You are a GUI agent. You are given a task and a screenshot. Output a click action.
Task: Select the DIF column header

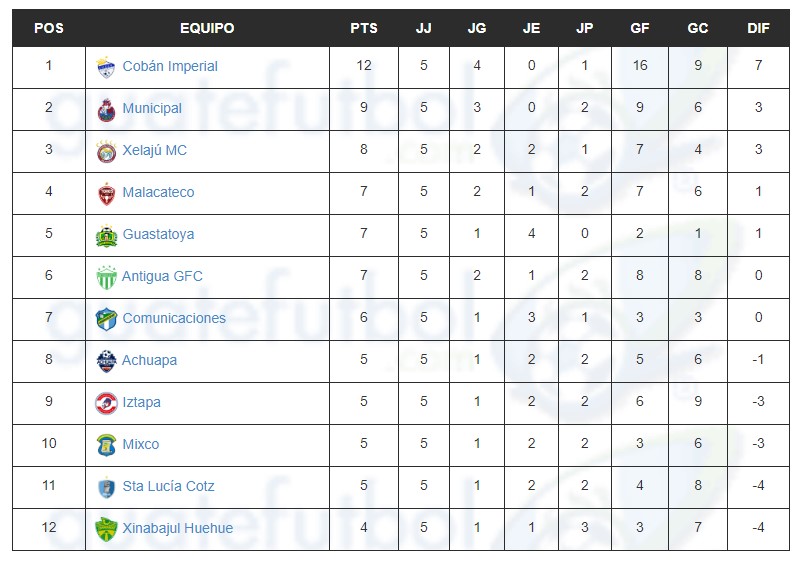pyautogui.click(x=758, y=29)
